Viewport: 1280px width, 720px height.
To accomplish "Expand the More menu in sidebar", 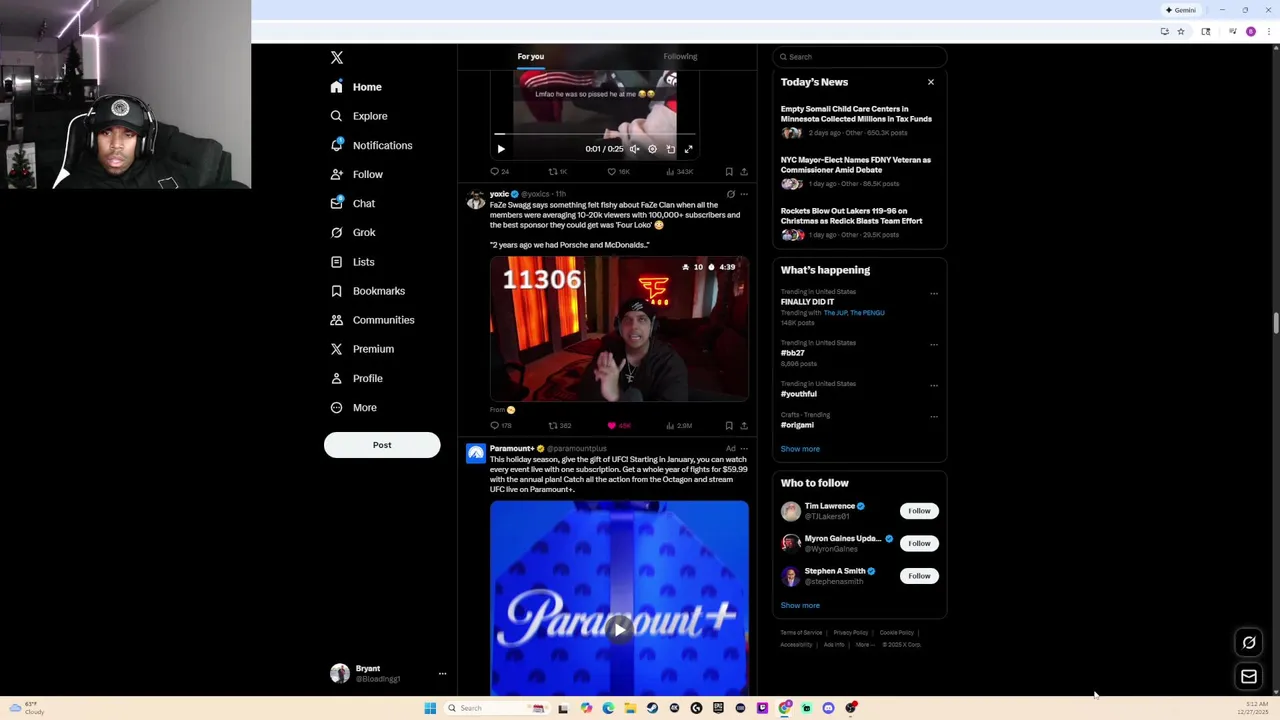I will 353,407.
